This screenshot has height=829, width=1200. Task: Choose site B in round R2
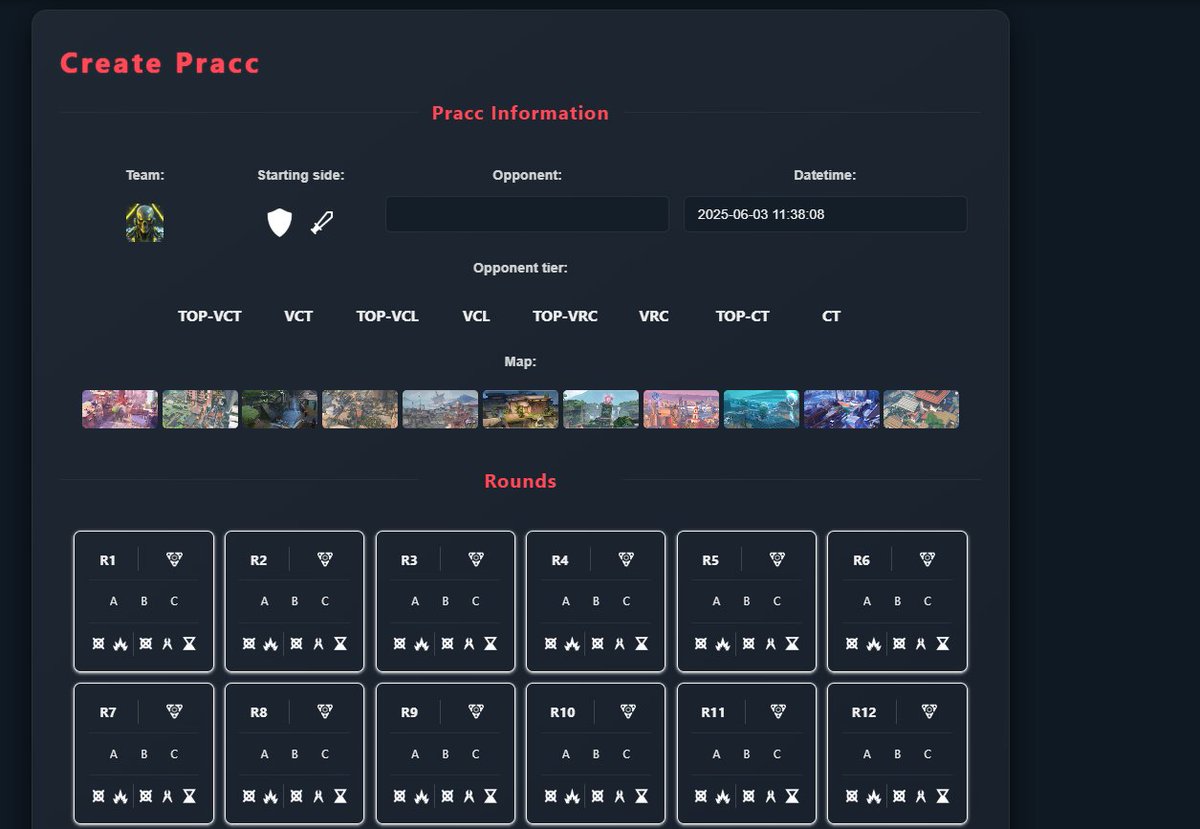tap(295, 601)
